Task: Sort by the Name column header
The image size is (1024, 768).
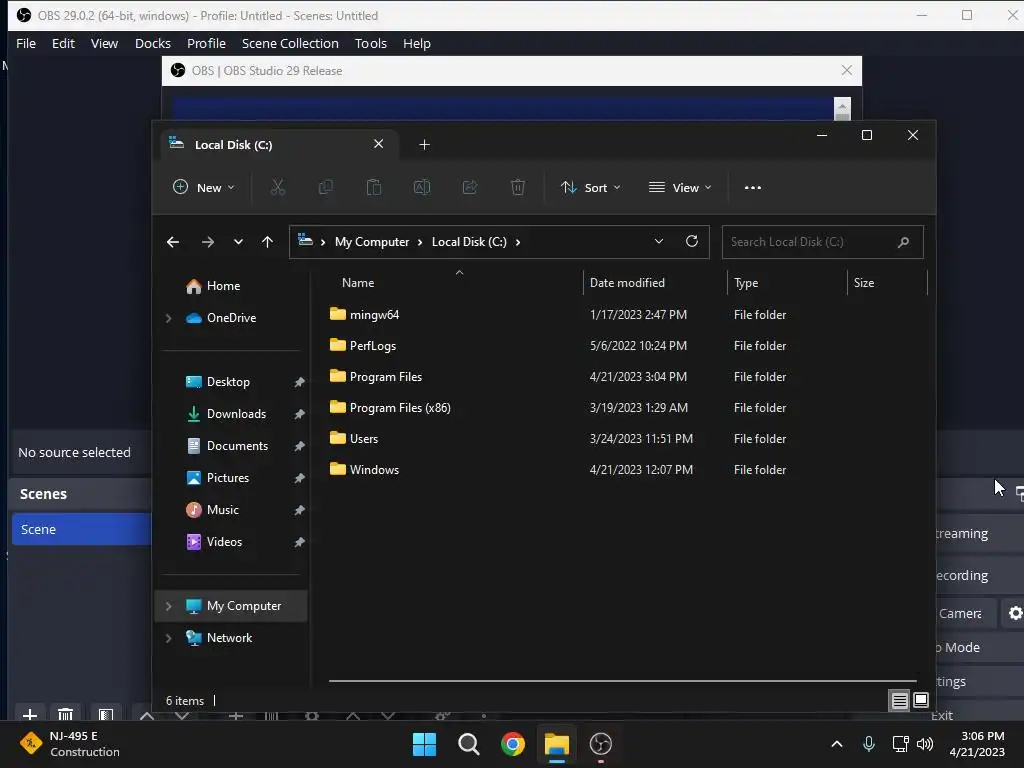Action: click(x=358, y=283)
